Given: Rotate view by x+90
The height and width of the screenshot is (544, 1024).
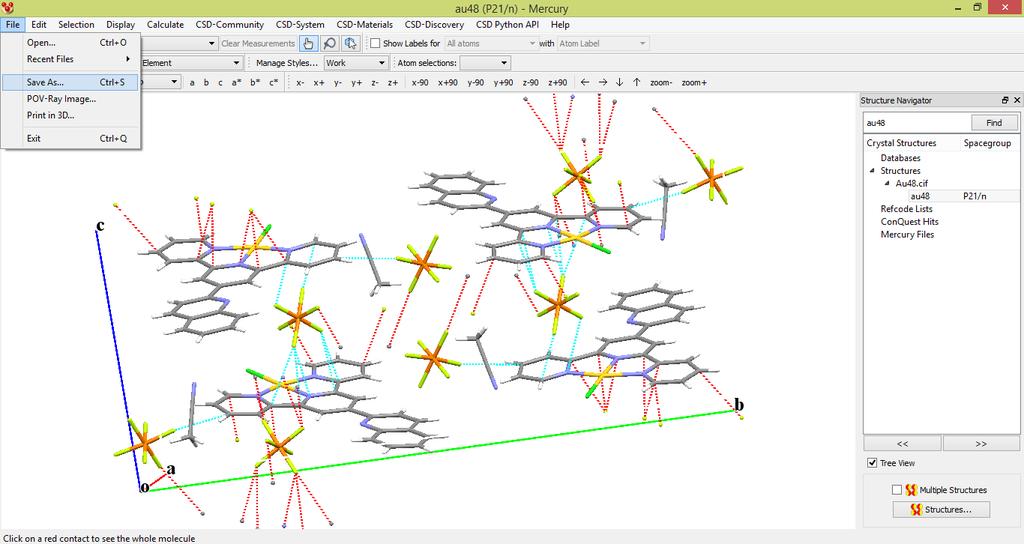Looking at the screenshot, I should coord(448,83).
